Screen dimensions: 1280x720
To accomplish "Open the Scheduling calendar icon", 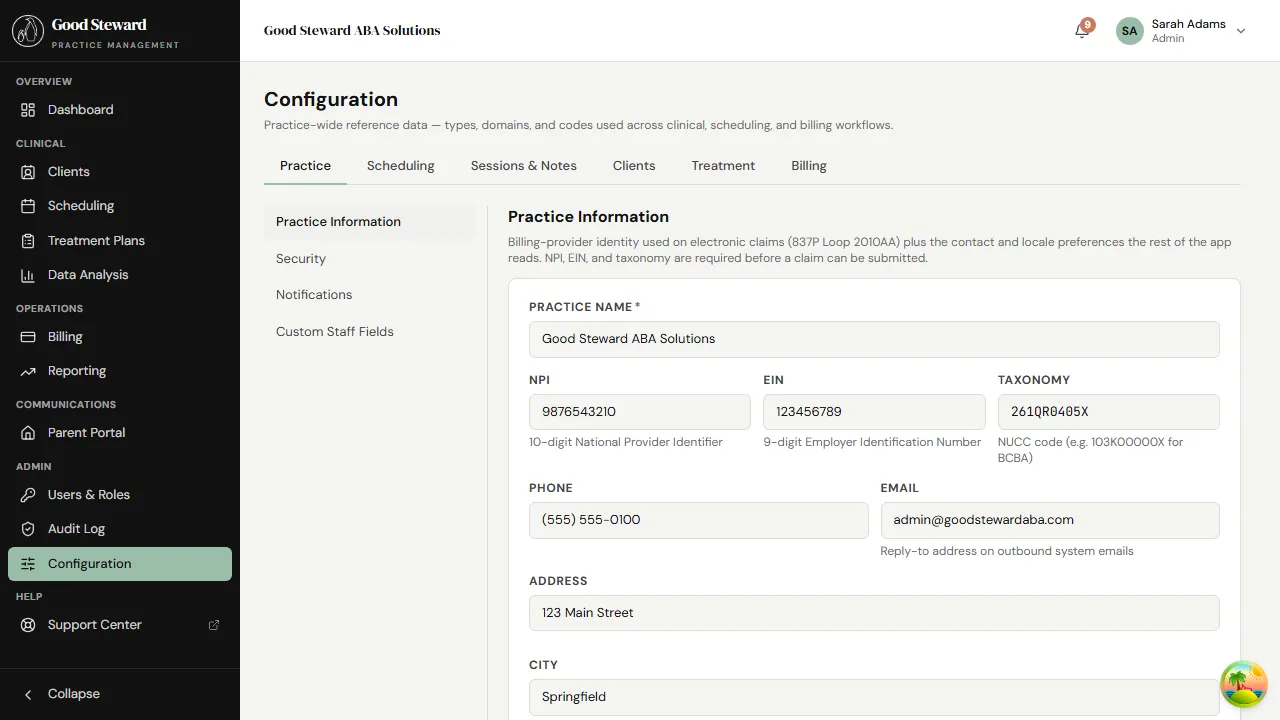I will click(x=30, y=206).
